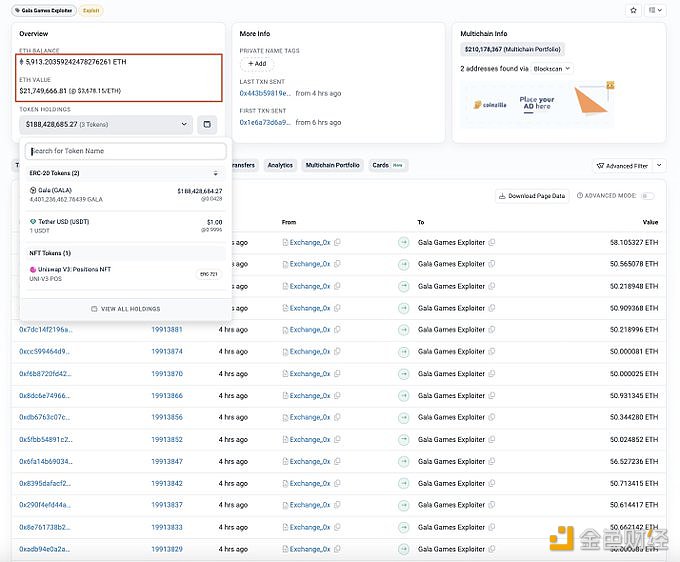Open last txn sent 0x443b59819e link

coord(265,93)
